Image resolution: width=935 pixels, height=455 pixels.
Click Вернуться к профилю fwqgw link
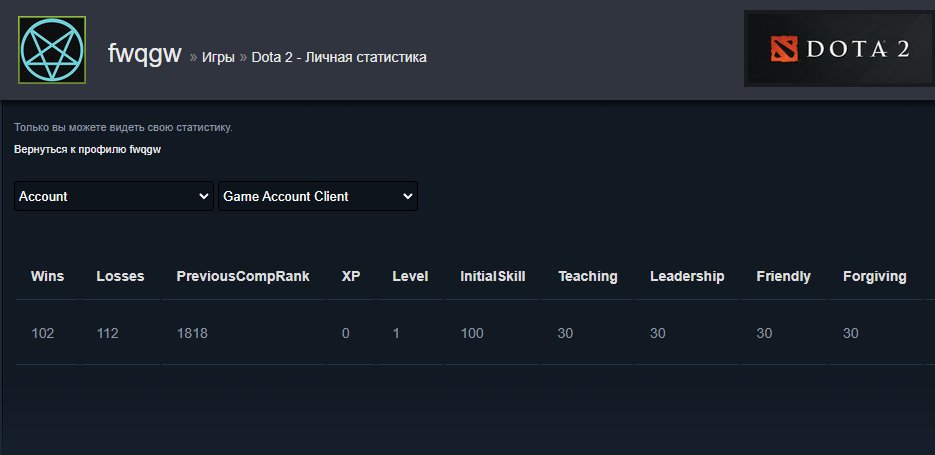[87, 150]
